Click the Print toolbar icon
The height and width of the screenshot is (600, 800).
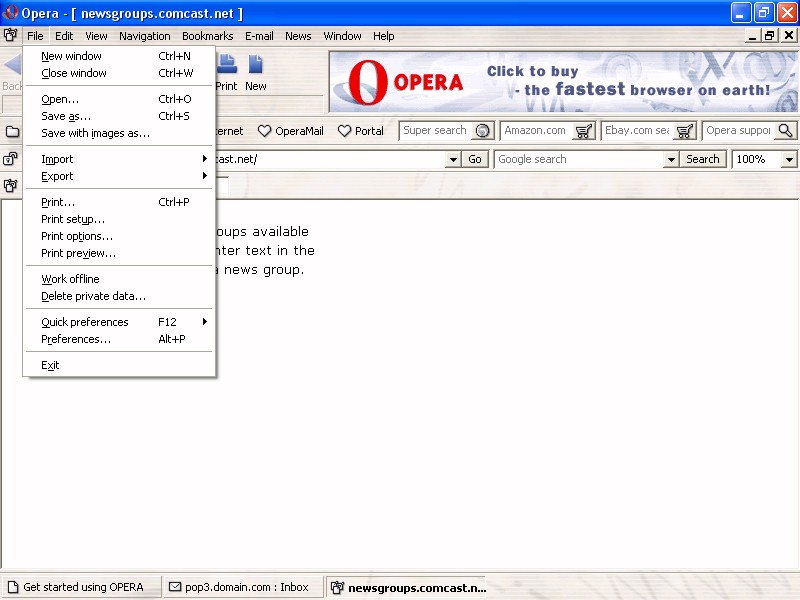227,65
